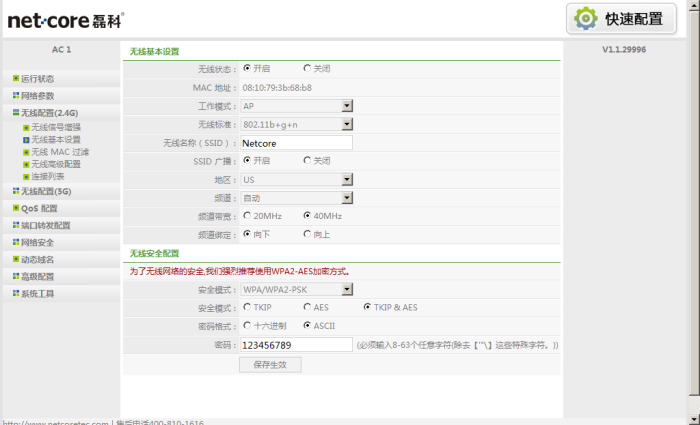Expand 网络安全 menu
700x425 pixels.
click(38, 242)
